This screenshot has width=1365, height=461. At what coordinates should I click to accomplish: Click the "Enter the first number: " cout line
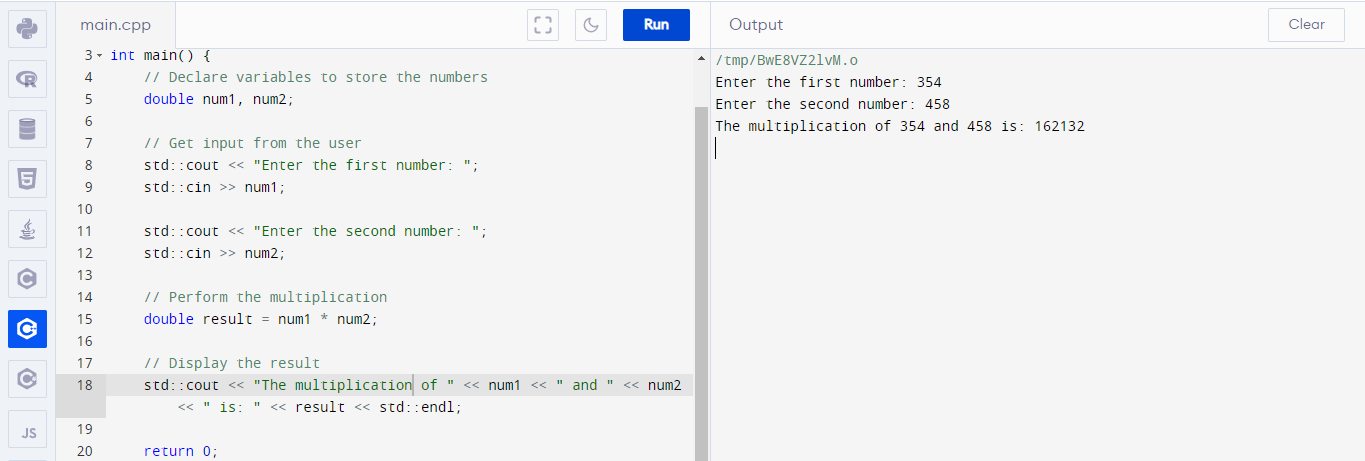click(x=312, y=165)
